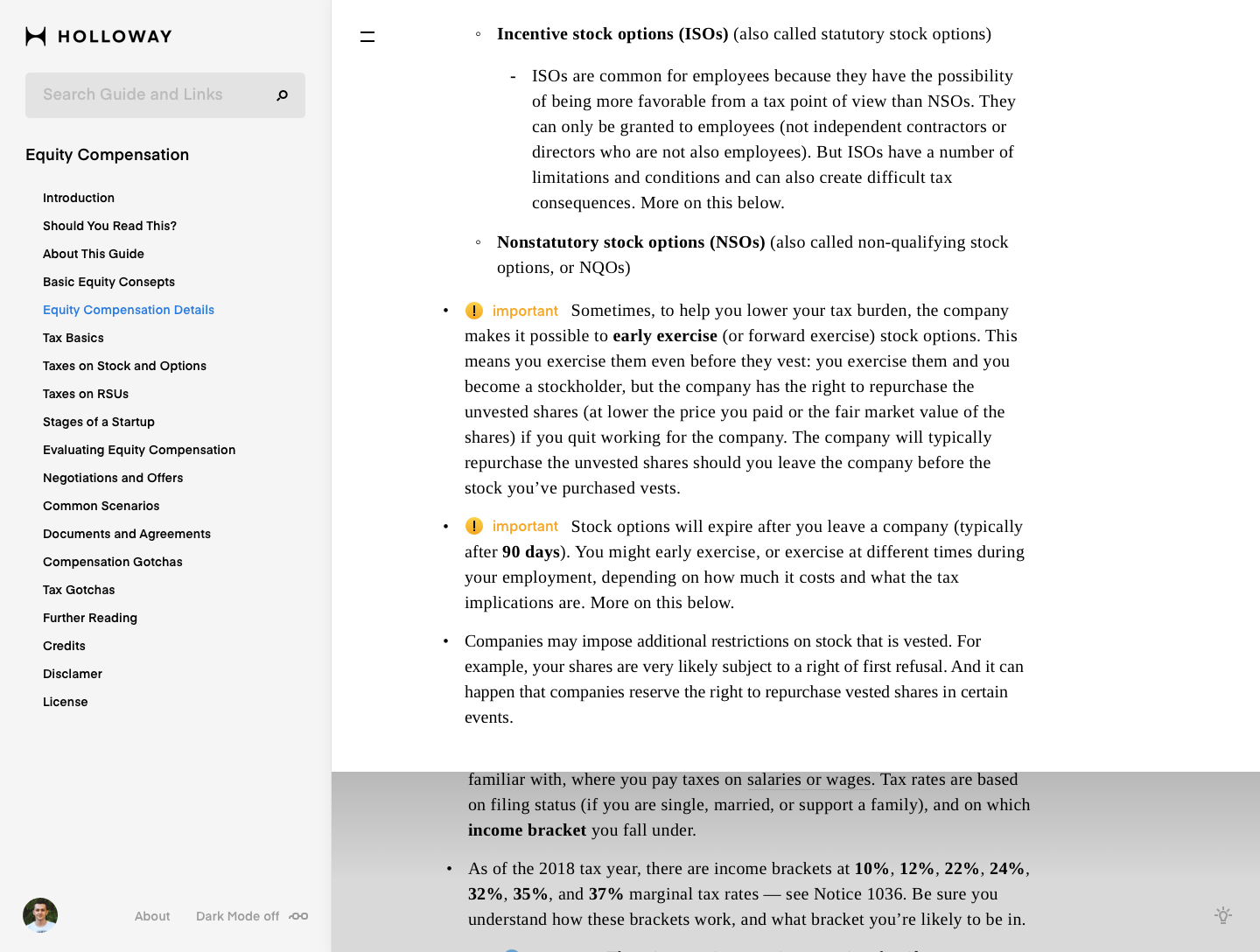Select Basic Equity Consepts section
Screen dimensions: 1260x952
(108, 282)
